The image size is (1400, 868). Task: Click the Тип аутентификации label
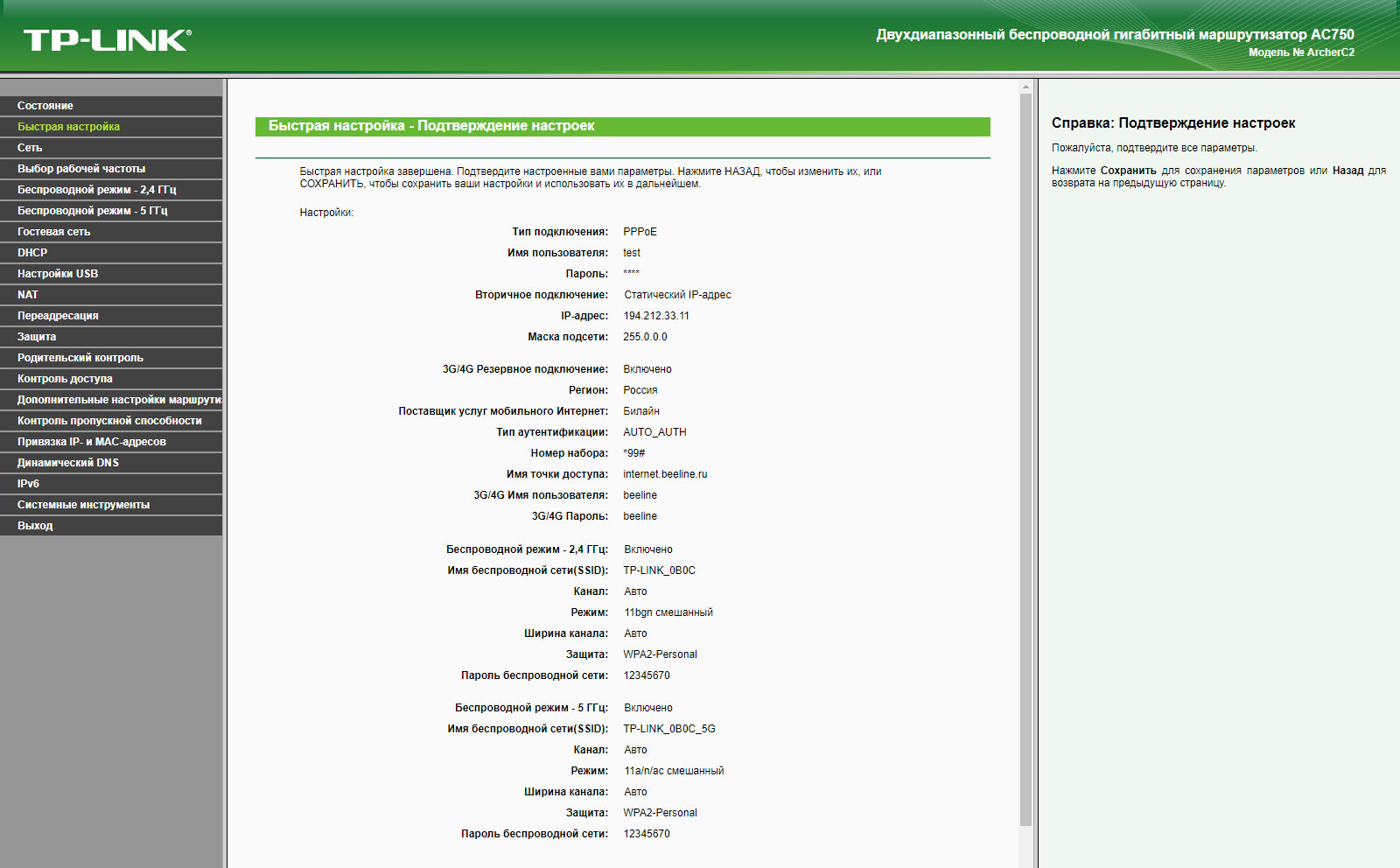pos(552,432)
